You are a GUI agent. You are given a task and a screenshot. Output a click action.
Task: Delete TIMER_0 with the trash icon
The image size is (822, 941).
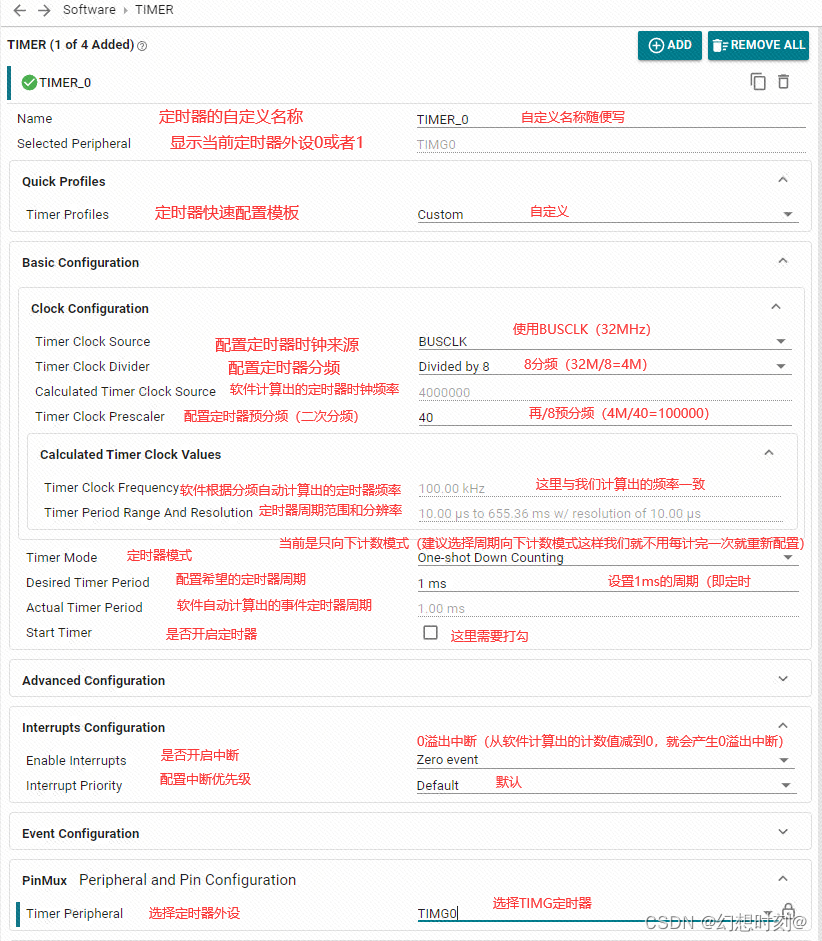coord(784,82)
